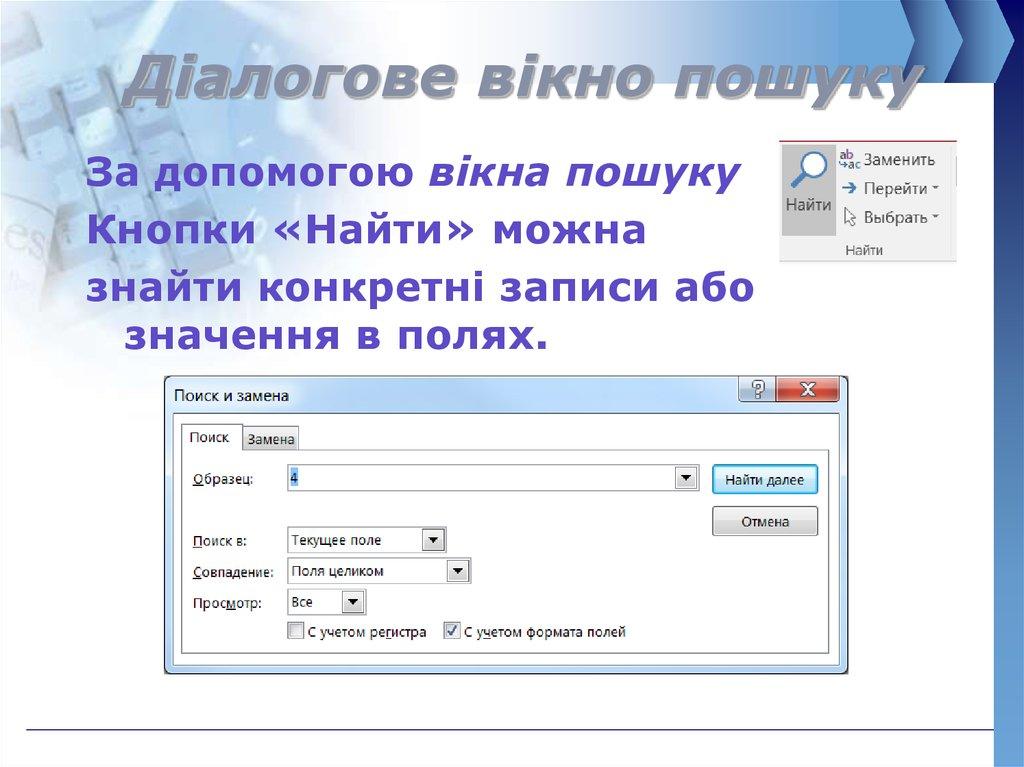
Task: Click the Поиск и замена title bar
Action: click(x=400, y=394)
